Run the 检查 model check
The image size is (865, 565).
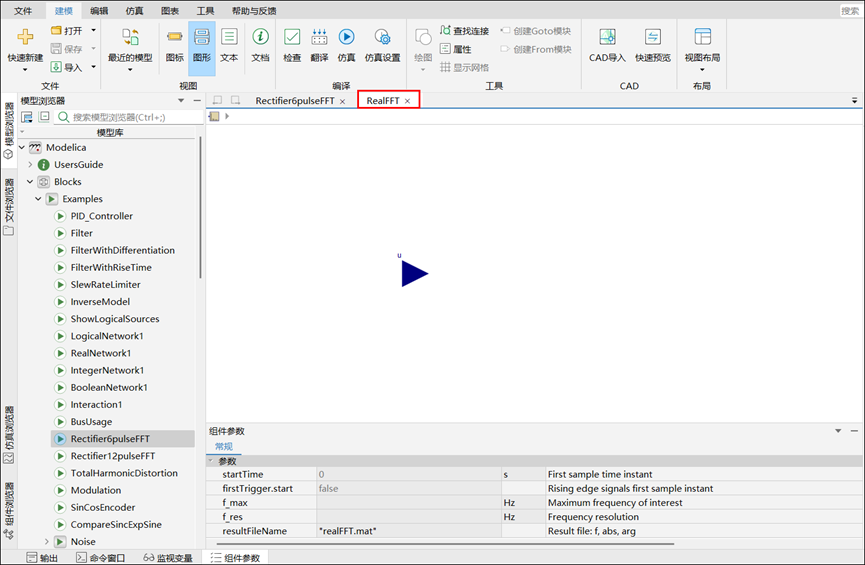[x=292, y=37]
